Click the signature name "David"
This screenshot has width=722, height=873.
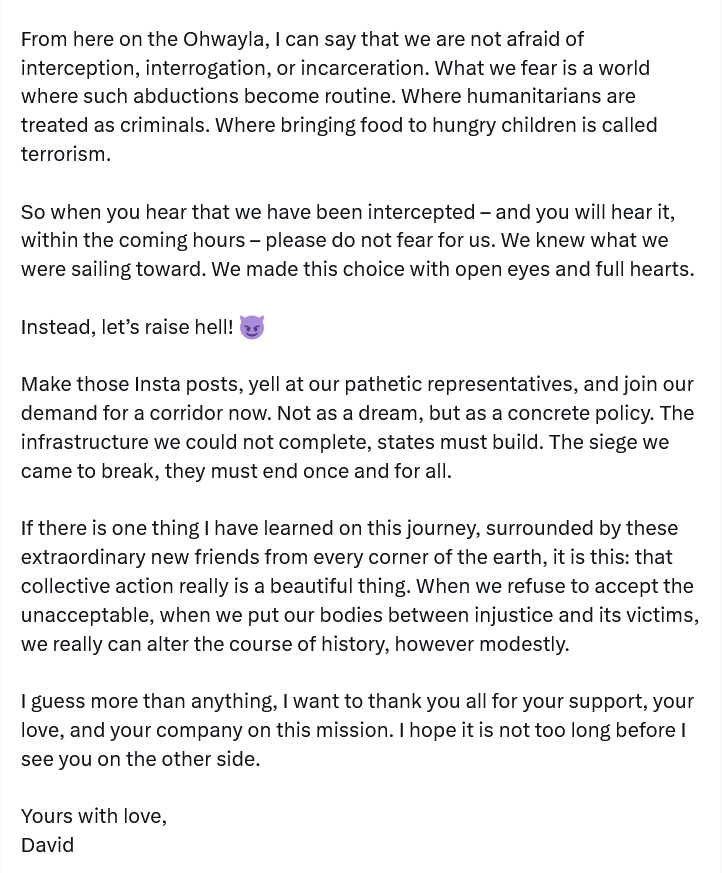[47, 845]
